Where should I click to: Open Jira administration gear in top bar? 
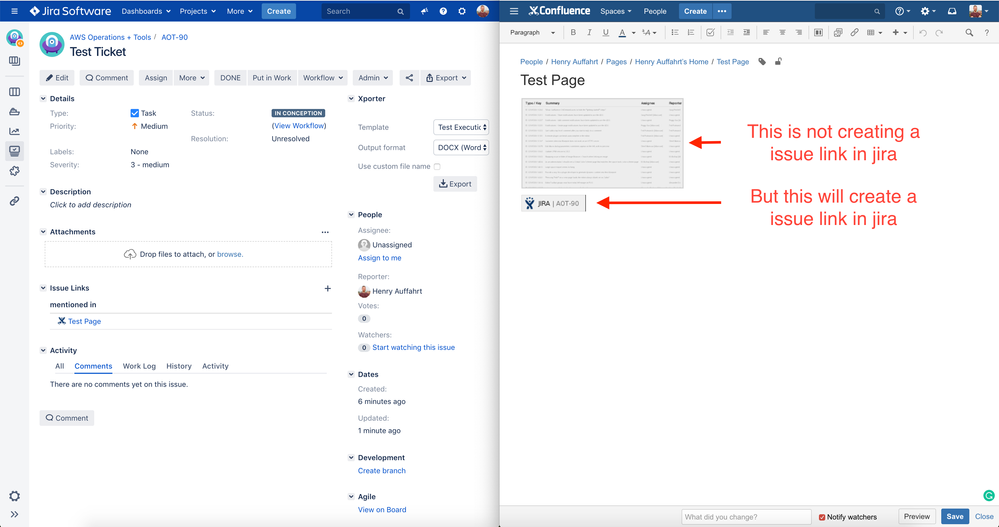(x=462, y=11)
